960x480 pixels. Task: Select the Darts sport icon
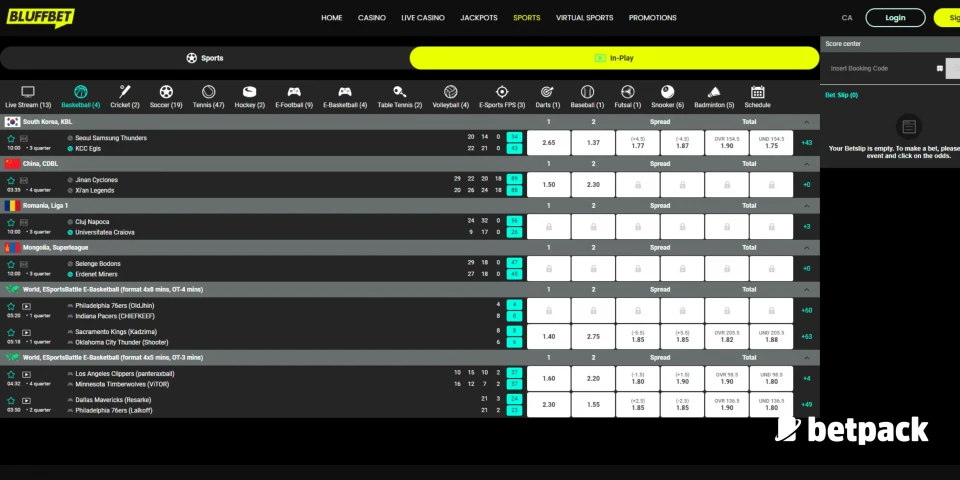point(547,92)
